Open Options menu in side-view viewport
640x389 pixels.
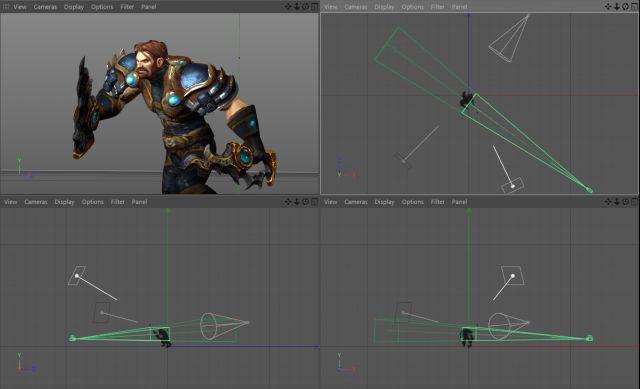[x=93, y=202]
